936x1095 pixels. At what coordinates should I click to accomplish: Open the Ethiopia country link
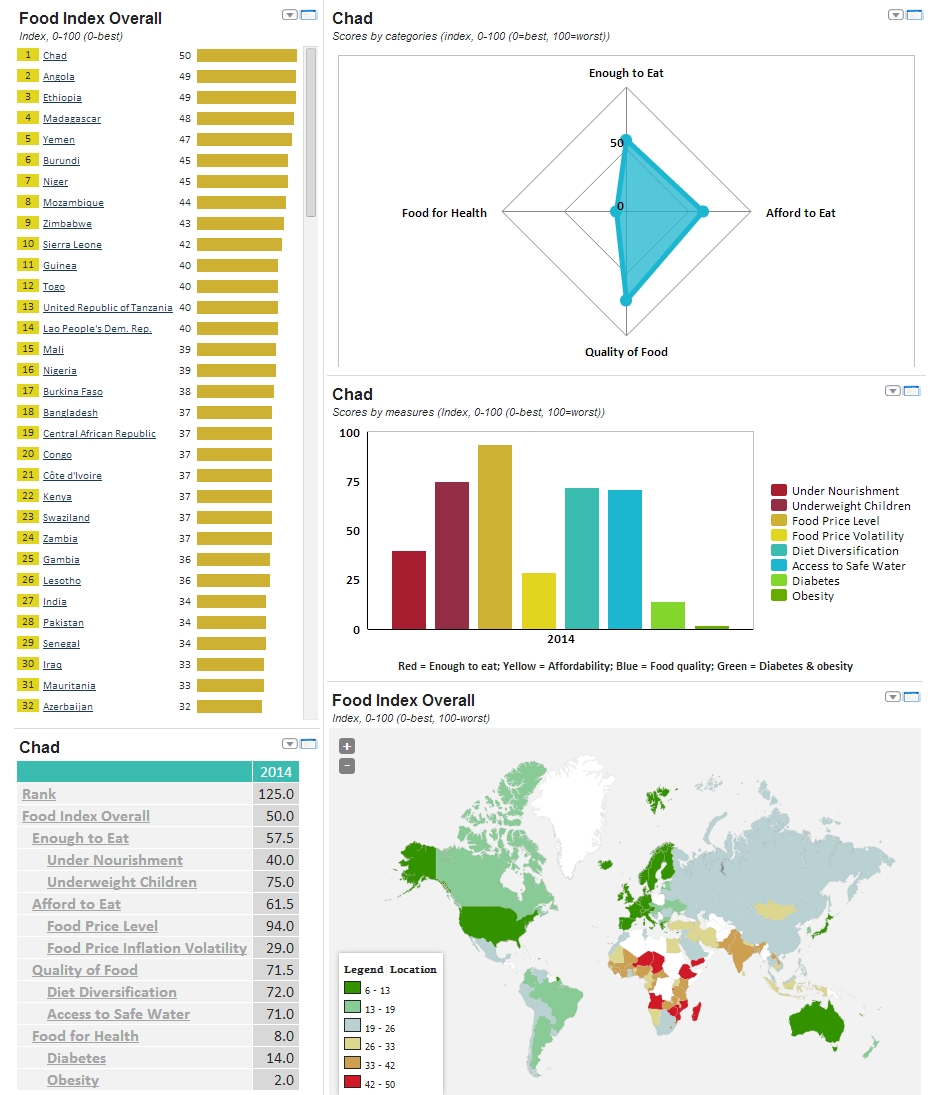62,98
